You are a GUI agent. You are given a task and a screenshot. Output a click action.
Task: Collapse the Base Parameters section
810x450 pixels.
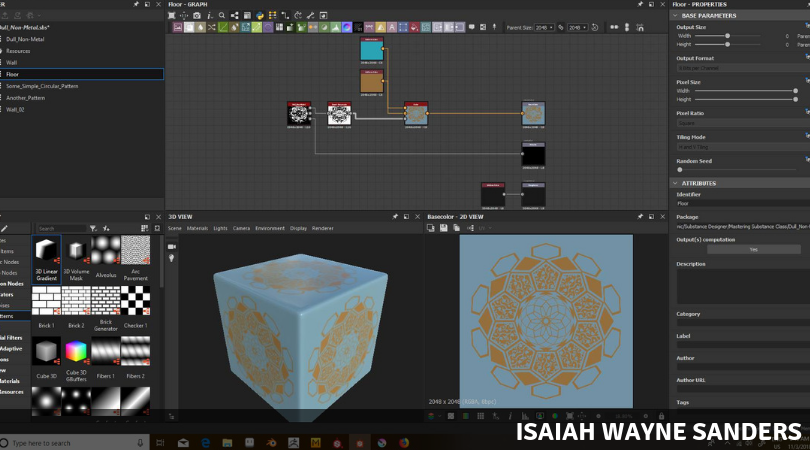pos(675,16)
